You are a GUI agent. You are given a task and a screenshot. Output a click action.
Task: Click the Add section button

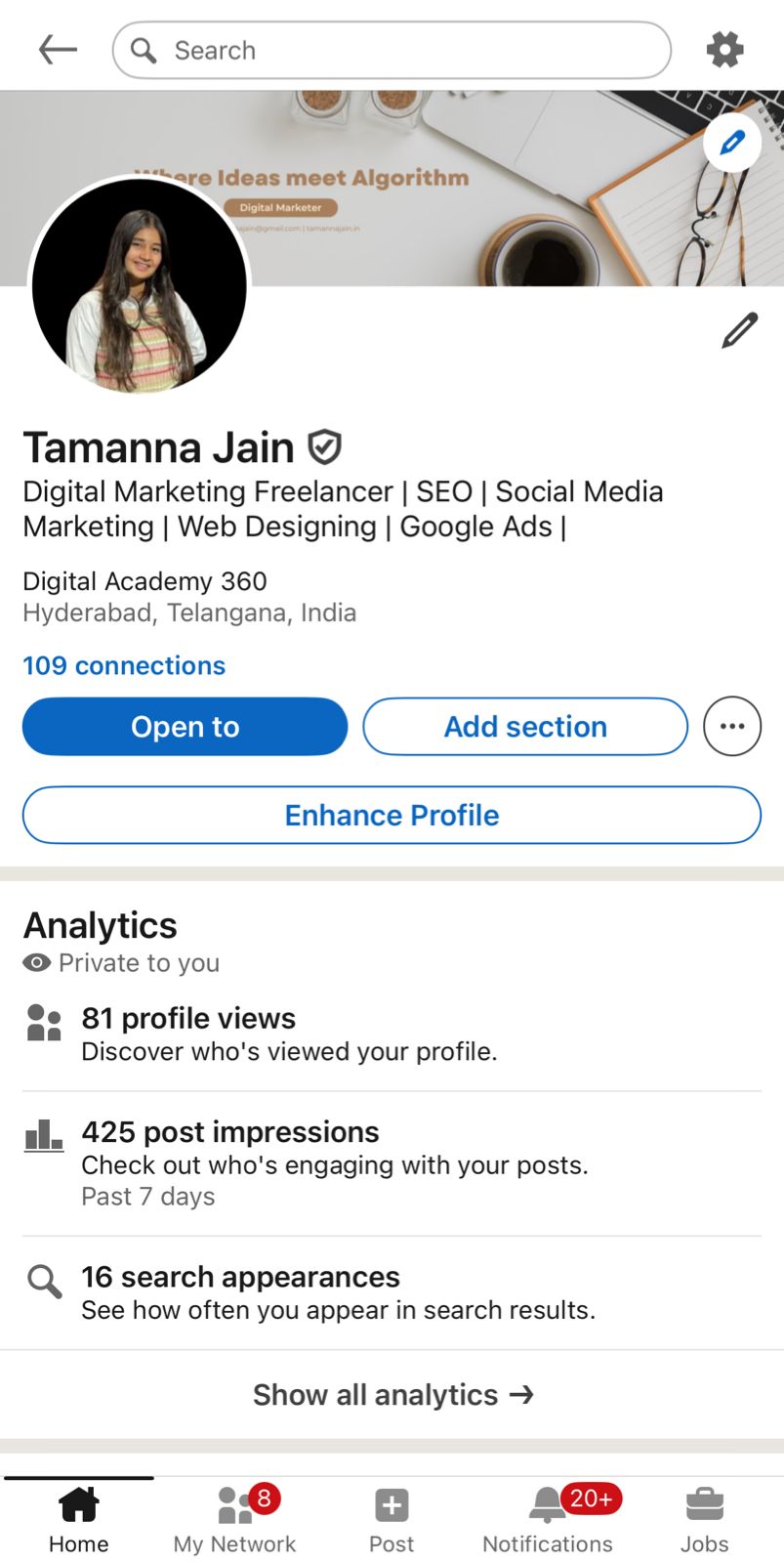coord(525,727)
